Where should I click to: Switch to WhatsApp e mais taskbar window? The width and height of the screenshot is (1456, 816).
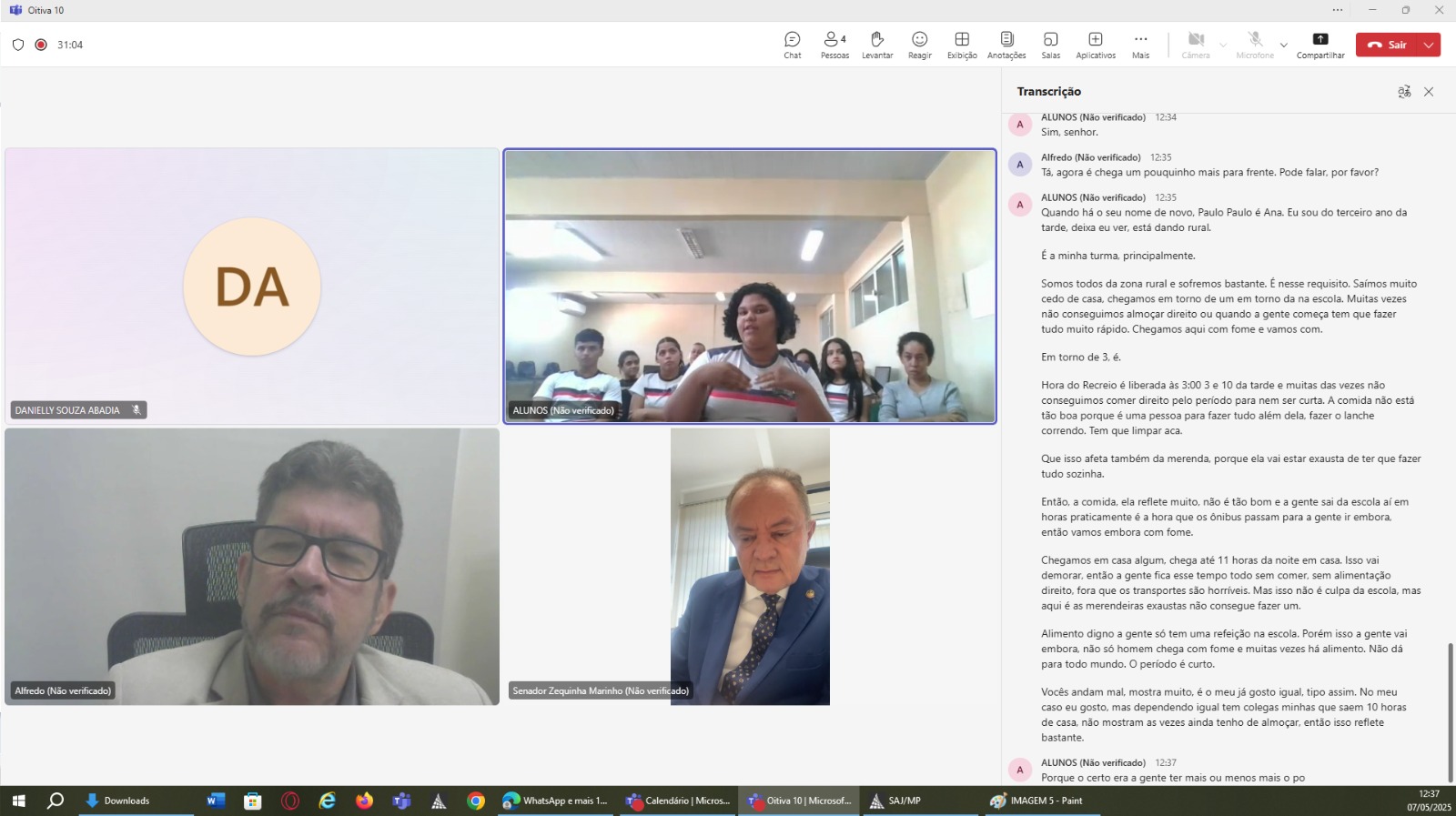(x=556, y=801)
